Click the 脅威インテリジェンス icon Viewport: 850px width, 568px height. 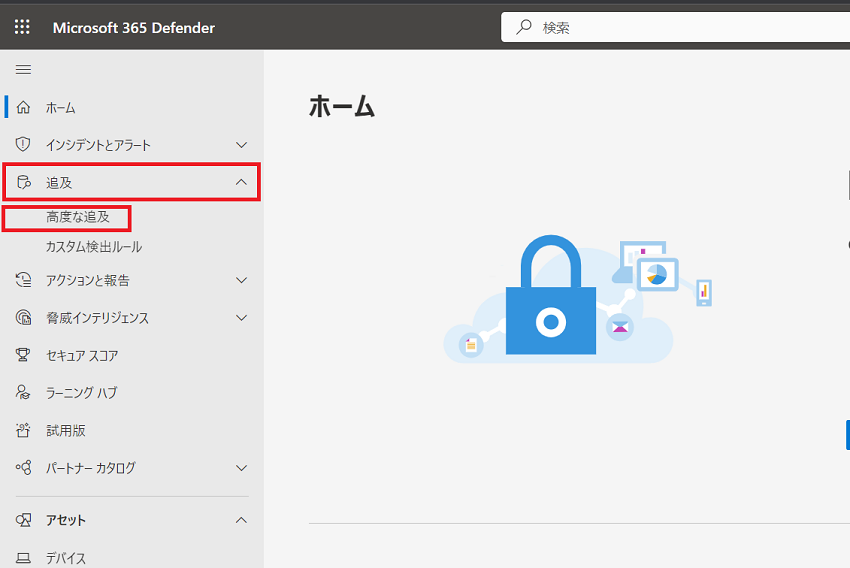point(23,317)
